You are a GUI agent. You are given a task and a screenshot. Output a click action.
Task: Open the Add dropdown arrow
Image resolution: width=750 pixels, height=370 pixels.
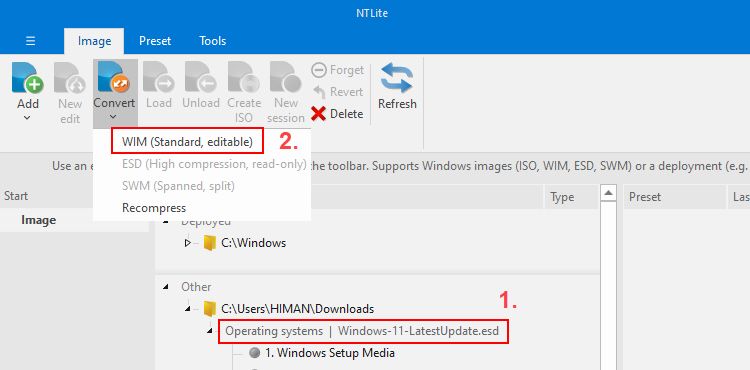point(28,118)
